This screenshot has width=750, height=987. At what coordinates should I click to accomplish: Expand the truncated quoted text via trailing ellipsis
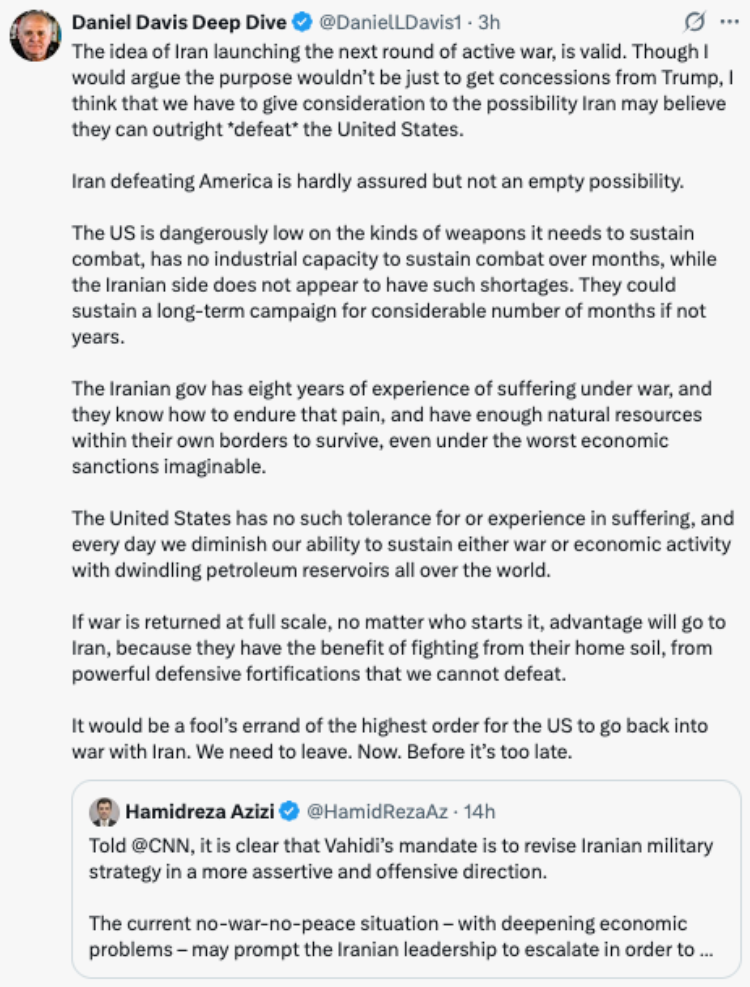point(707,949)
